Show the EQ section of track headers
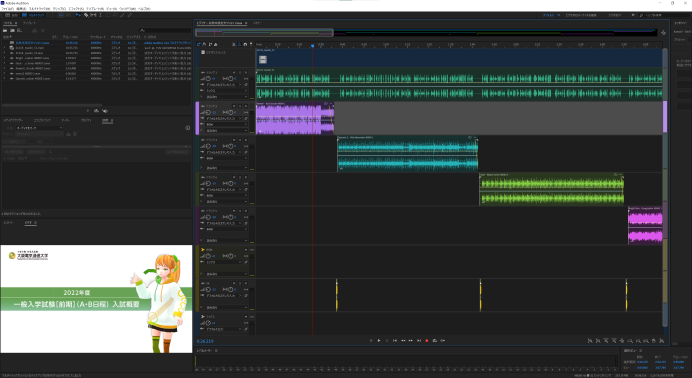 tap(215, 44)
